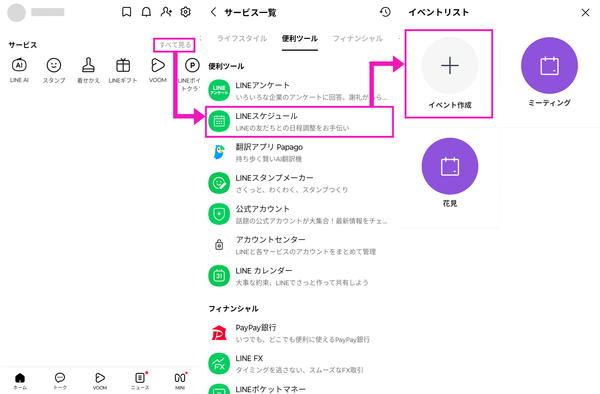The image size is (600, 394).
Task: Select the フィナンシャル category tab
Action: 357,38
